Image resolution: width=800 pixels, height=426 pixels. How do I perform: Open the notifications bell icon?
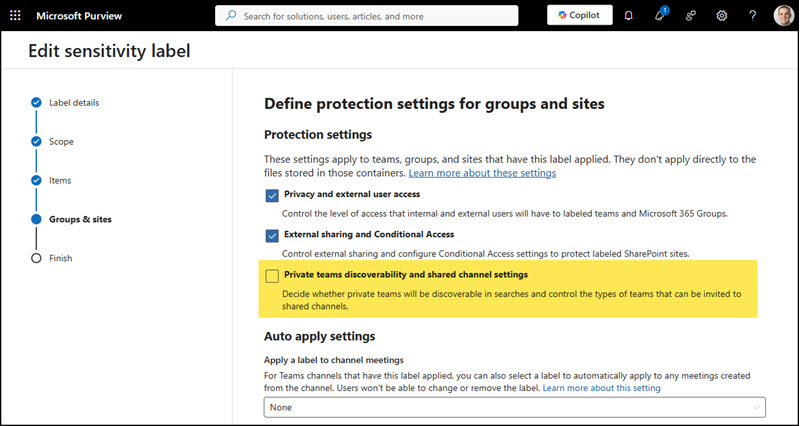click(629, 16)
